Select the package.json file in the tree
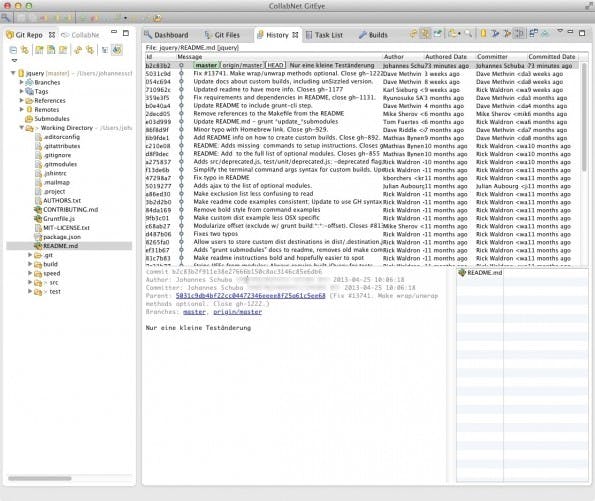Viewport: 595px width, 501px height. click(62, 237)
